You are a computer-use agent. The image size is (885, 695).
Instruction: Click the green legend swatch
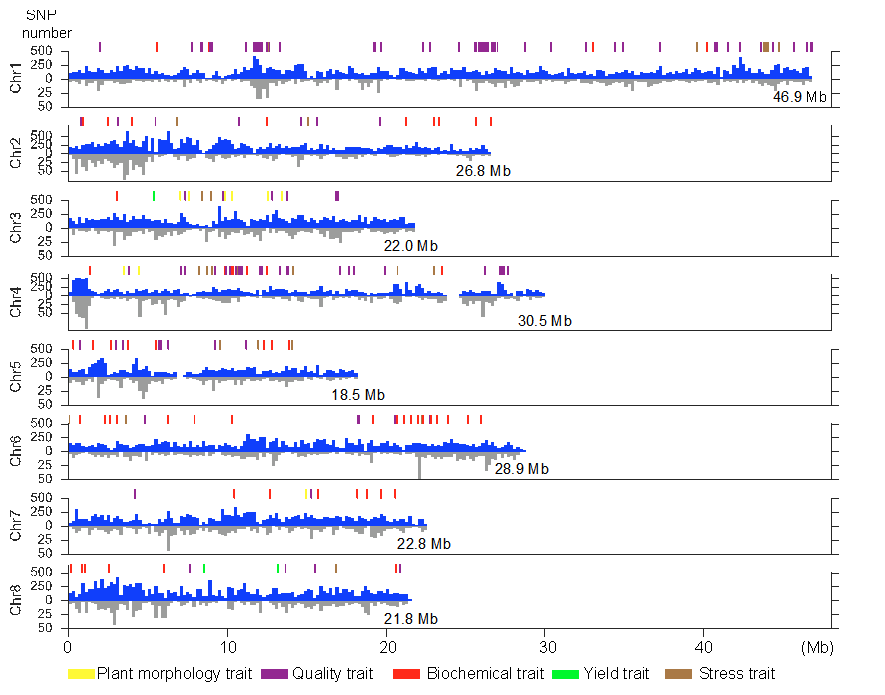click(565, 674)
